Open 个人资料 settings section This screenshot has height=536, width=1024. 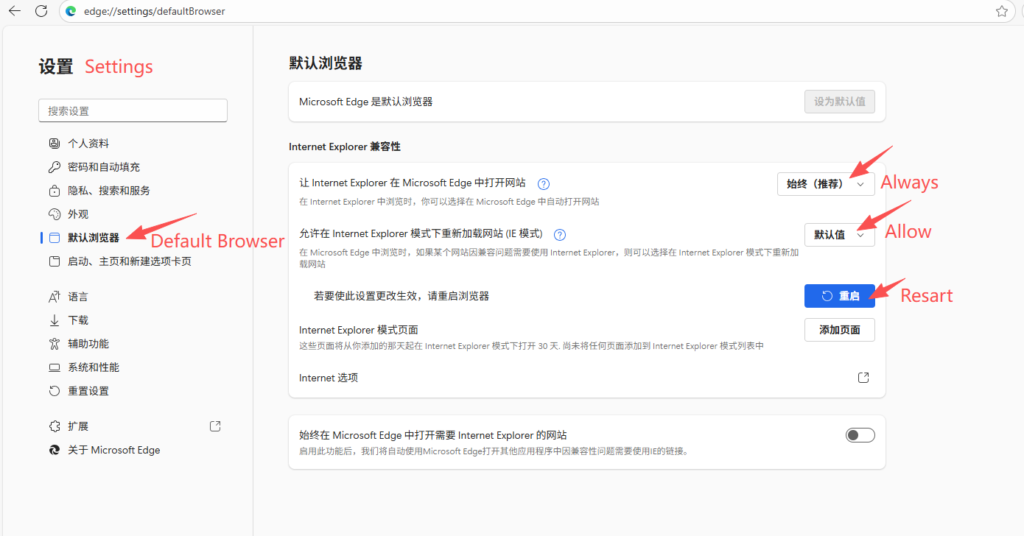coord(88,143)
